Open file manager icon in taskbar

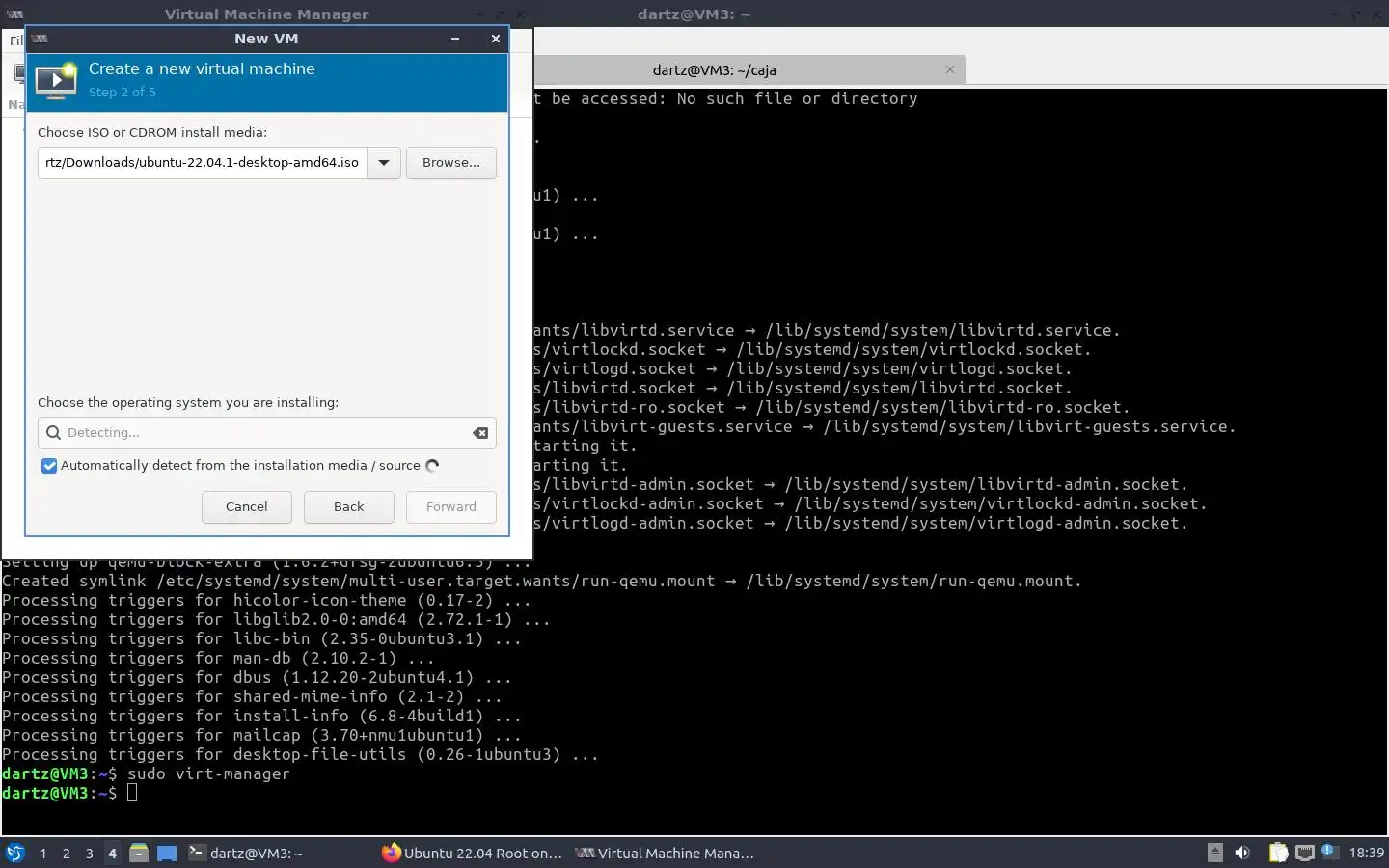(139, 853)
